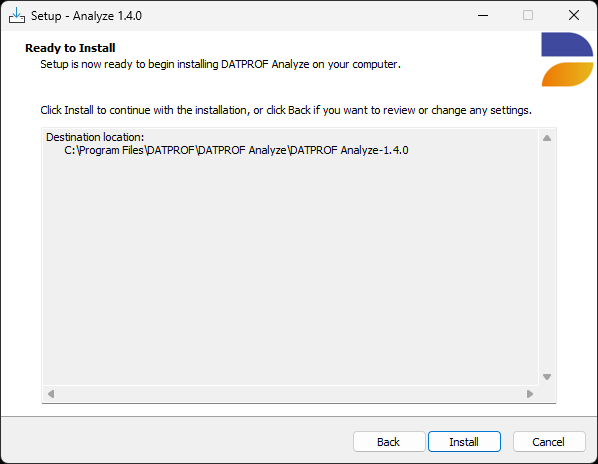The width and height of the screenshot is (598, 464).
Task: Click the horizontal scrollbar track in summary box
Action: click(290, 393)
